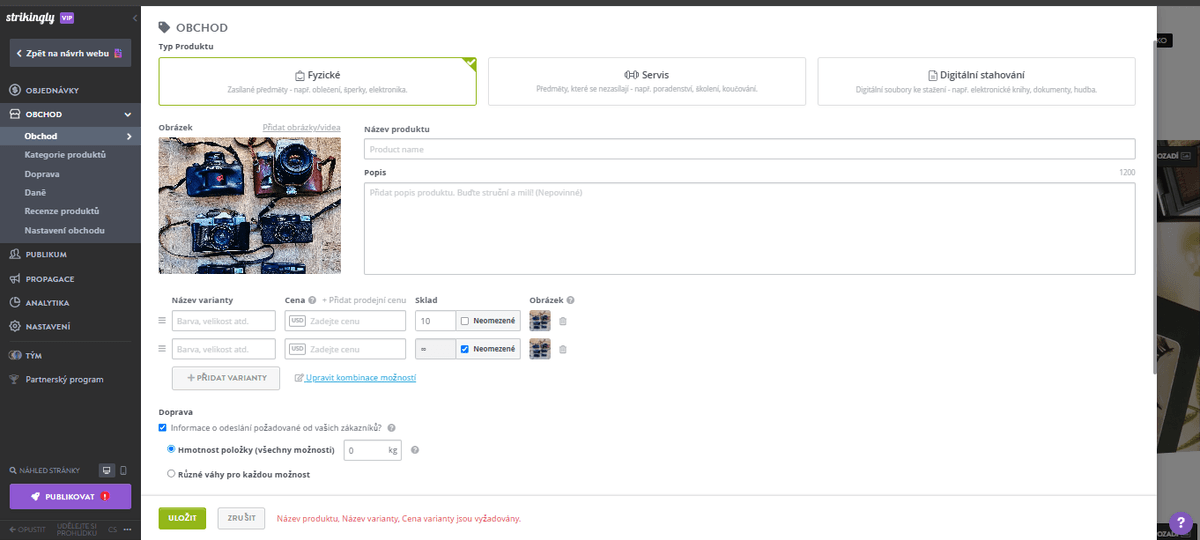This screenshot has width=1200, height=540.
Task: Click the green ULOŽIT button
Action: click(182, 518)
